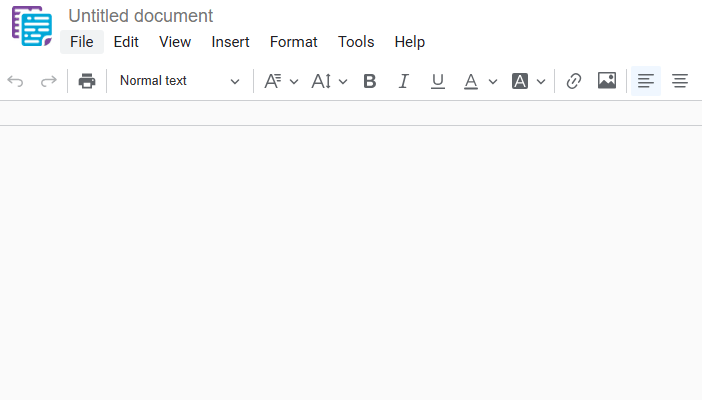The image size is (702, 400).
Task: Apply the current highlight color
Action: click(520, 81)
